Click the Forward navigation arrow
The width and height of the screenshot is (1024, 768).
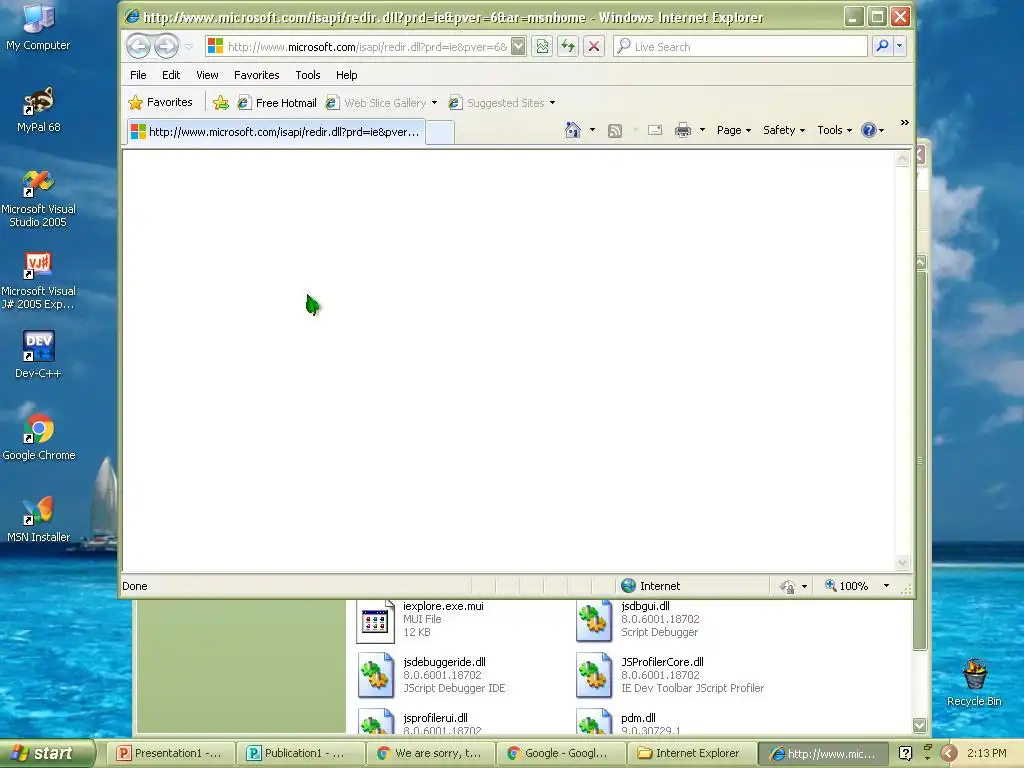(x=167, y=46)
